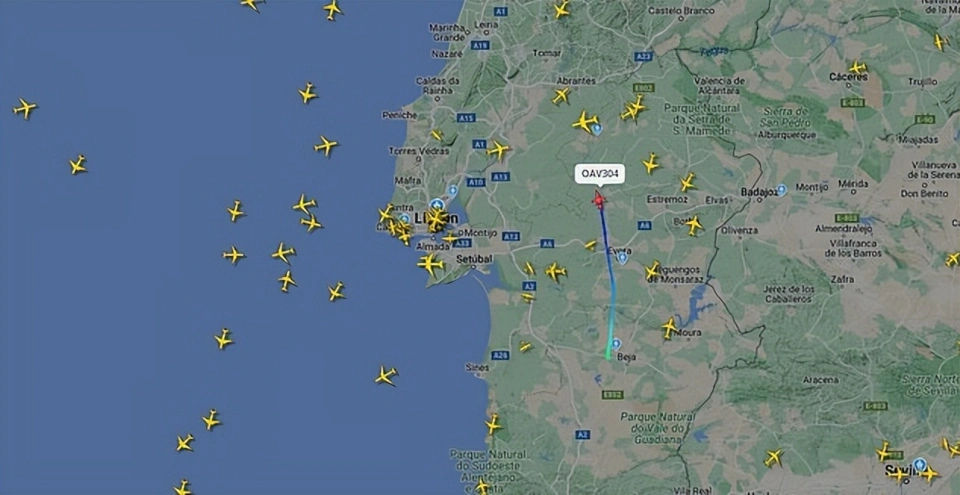
Task: Click the plane south of Abrantes
Action: (560, 96)
